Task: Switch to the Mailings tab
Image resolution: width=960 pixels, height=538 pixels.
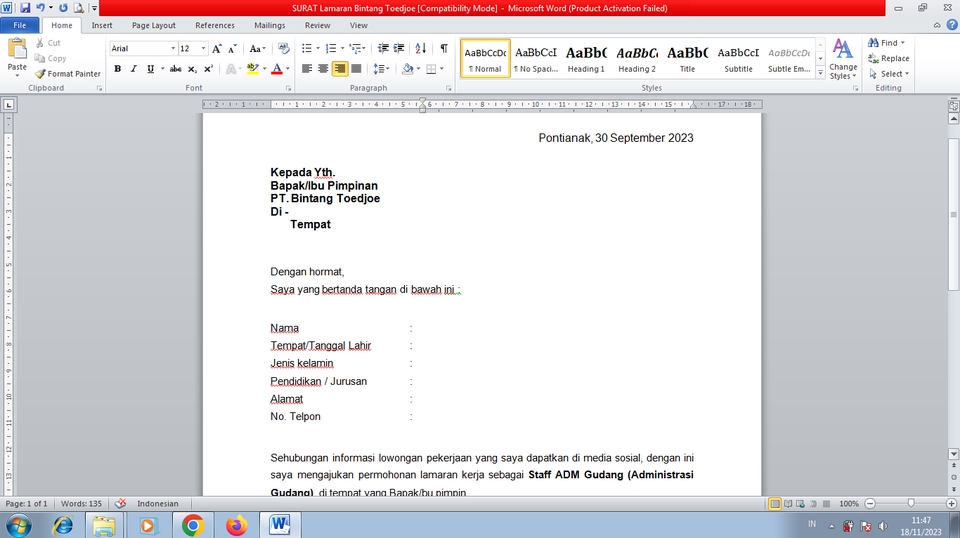Action: (x=269, y=25)
